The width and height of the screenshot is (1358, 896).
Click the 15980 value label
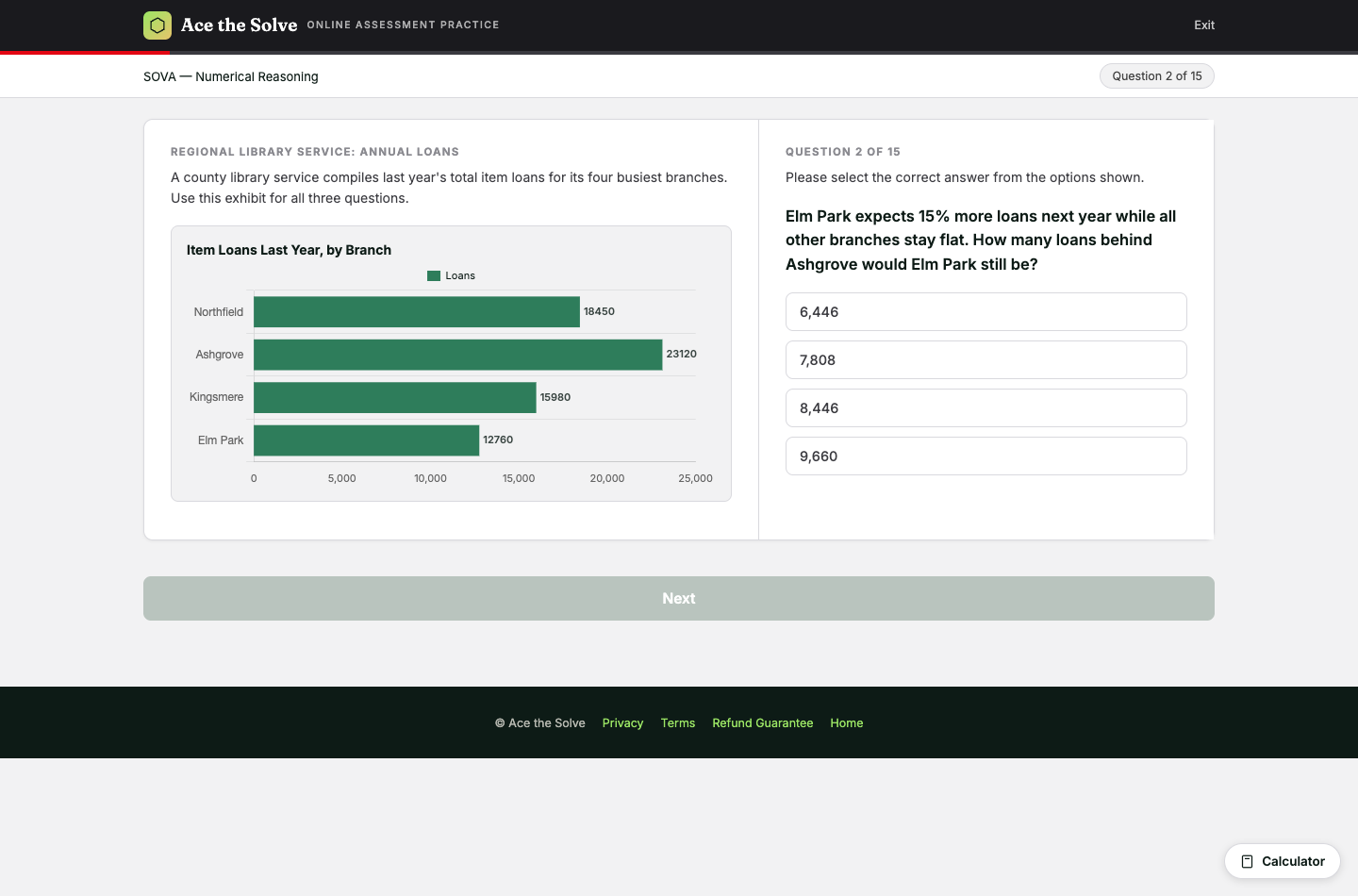coord(555,397)
